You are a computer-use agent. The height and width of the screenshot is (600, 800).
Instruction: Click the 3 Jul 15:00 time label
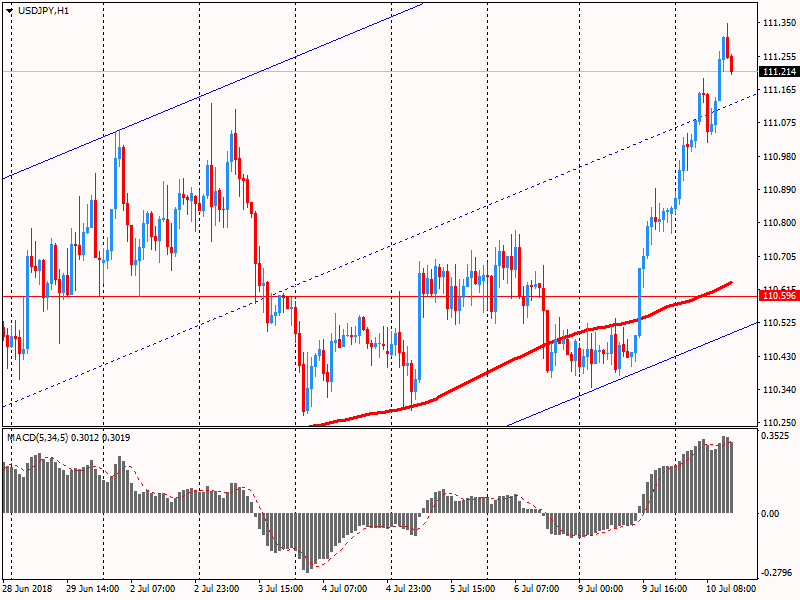tap(281, 589)
